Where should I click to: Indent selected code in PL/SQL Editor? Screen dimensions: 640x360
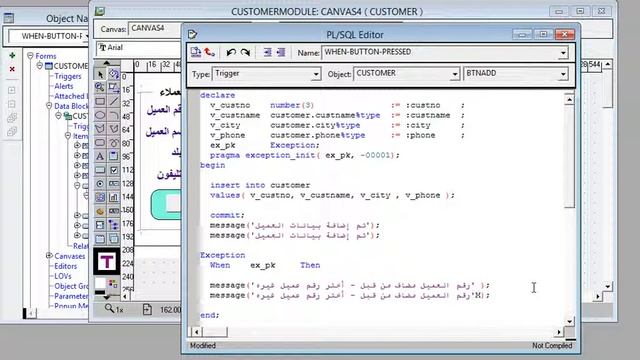(x=267, y=52)
